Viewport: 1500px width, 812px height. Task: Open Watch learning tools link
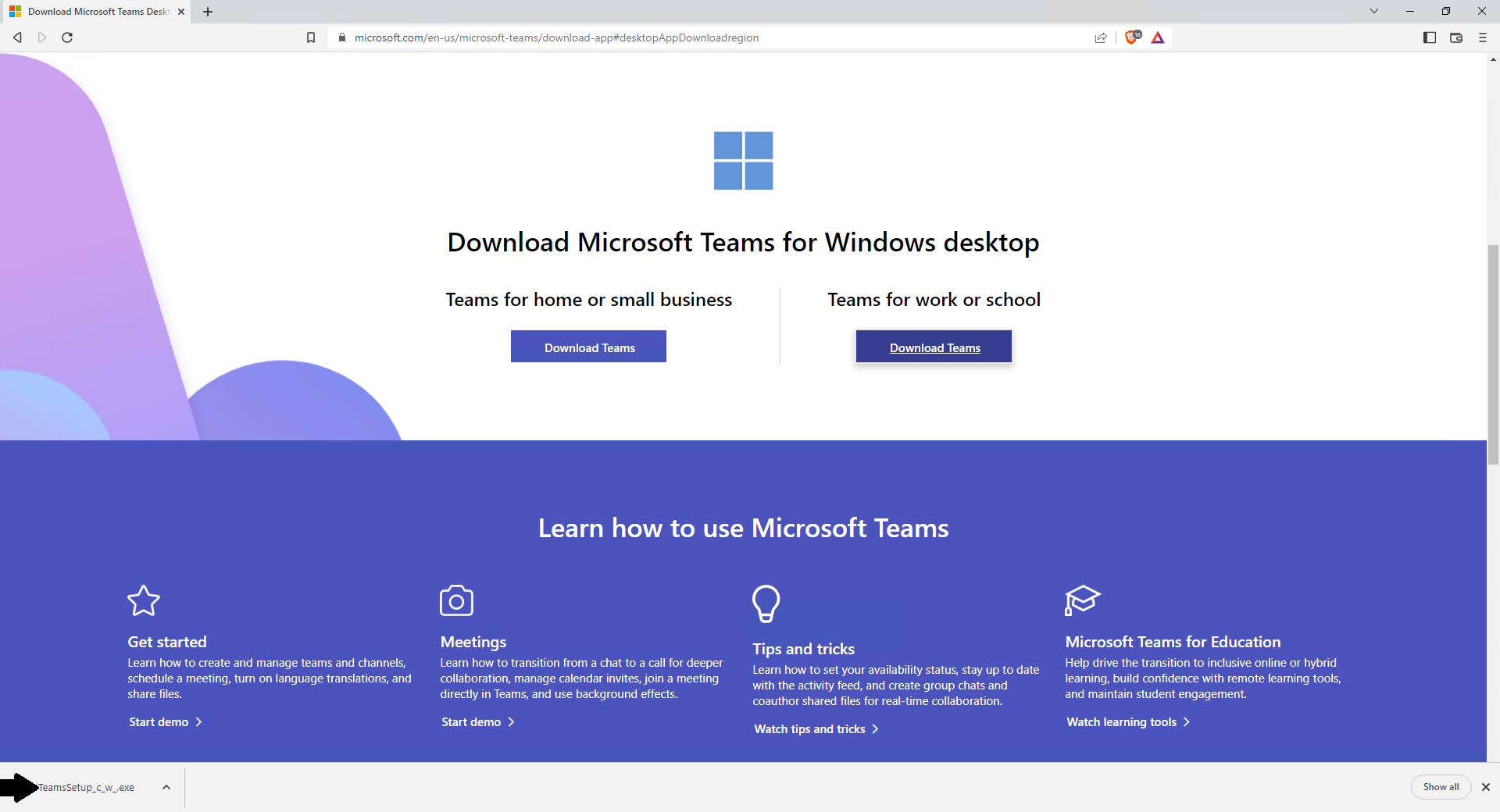1128,722
